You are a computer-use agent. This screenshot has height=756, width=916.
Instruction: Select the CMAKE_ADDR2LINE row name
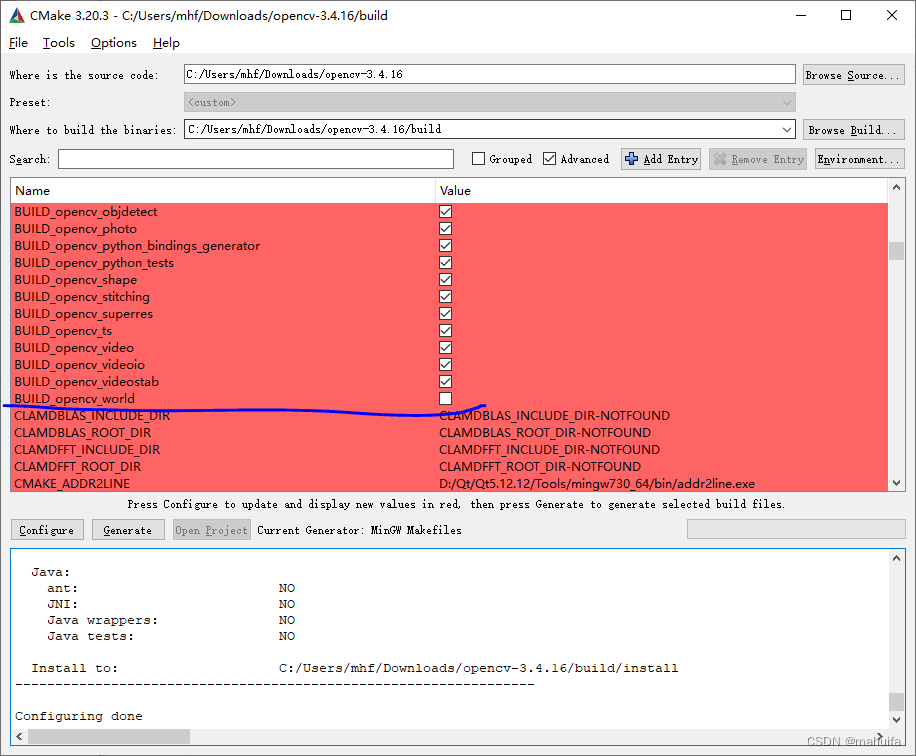click(x=72, y=483)
